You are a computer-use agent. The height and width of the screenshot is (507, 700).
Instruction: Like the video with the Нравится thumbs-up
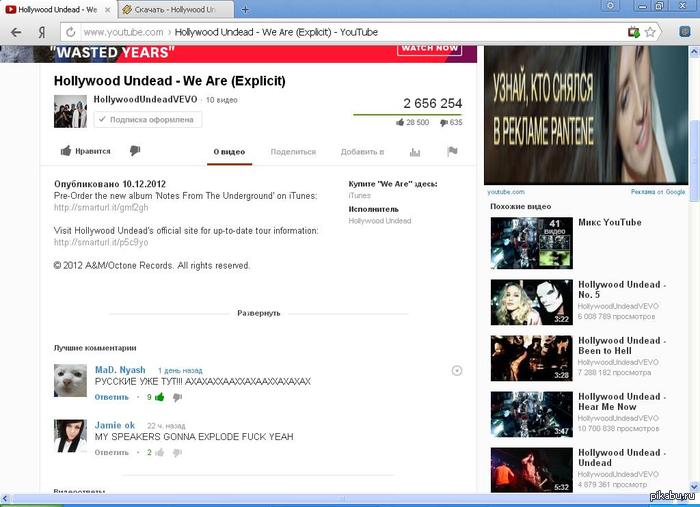(86, 151)
